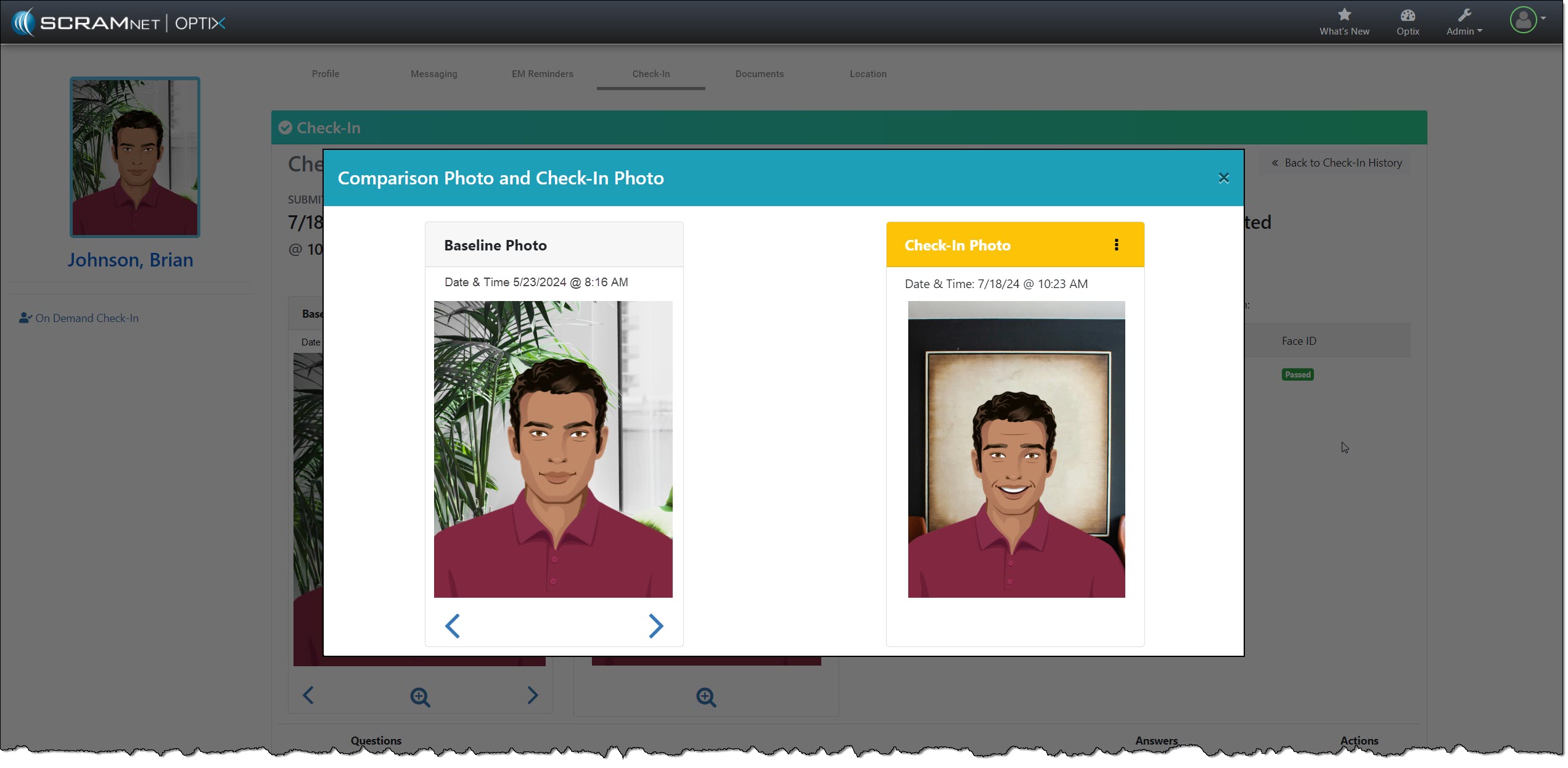The height and width of the screenshot is (768, 1568).
Task: Close the comparison photo dialog
Action: click(1223, 178)
